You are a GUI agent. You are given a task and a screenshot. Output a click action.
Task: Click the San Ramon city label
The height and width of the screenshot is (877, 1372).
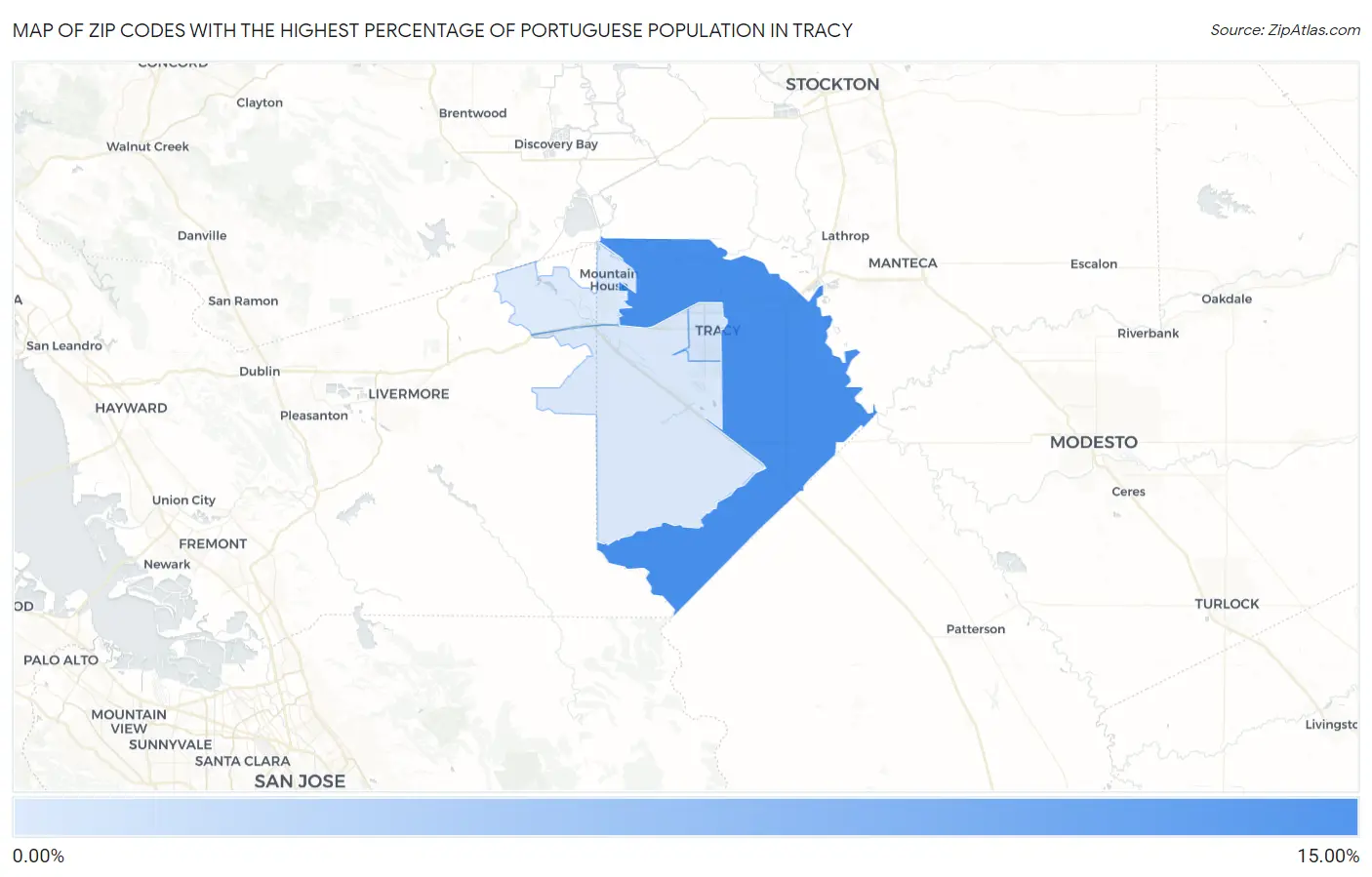243,301
